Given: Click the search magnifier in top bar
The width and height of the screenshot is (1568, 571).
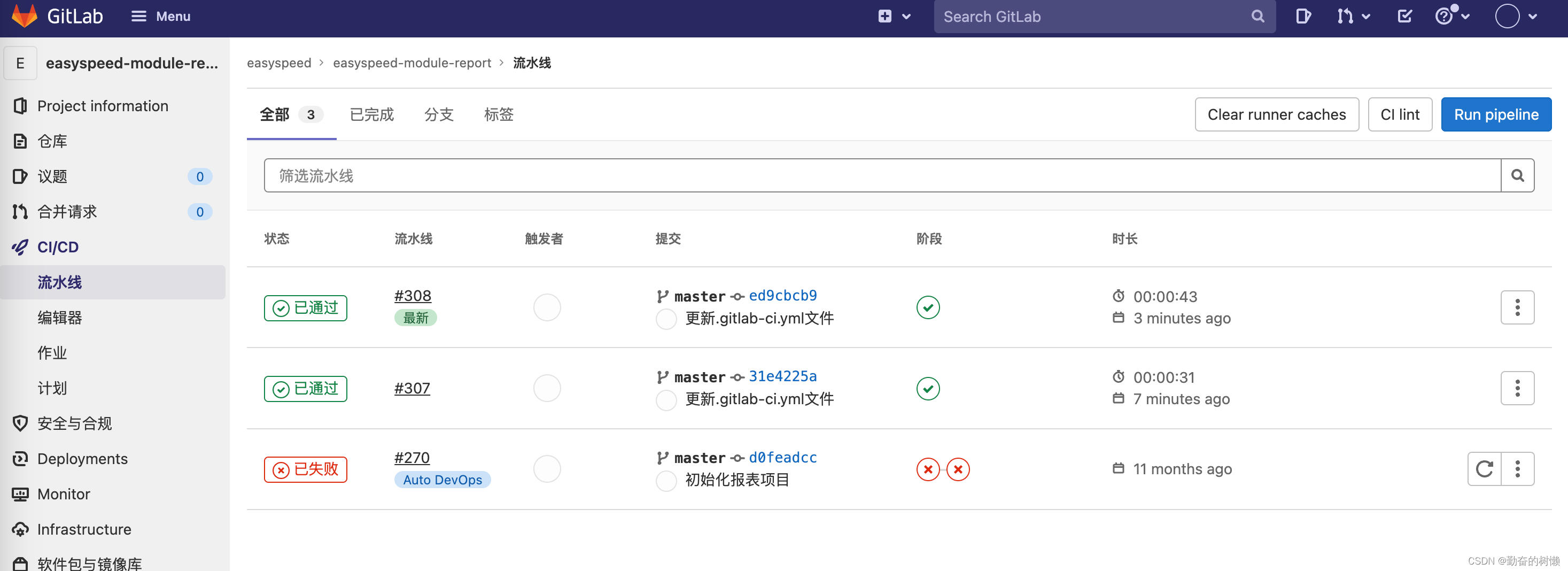Looking at the screenshot, I should click(x=1257, y=17).
